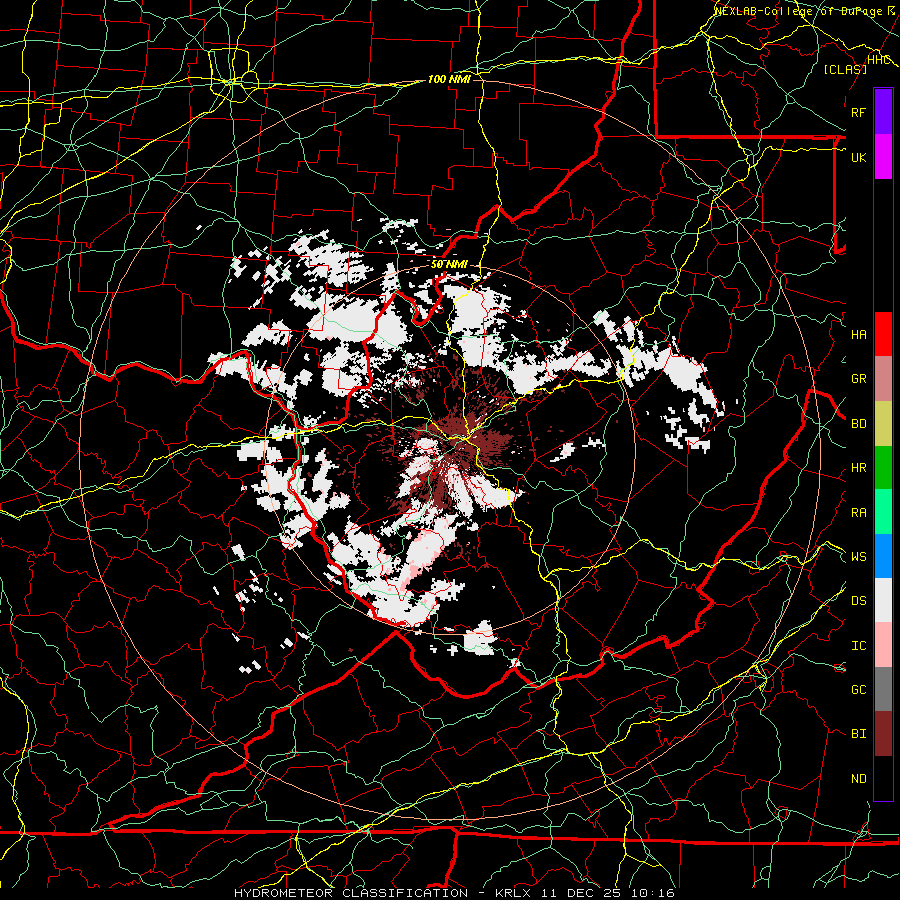Pick the dark green HR legend swatch
The width and height of the screenshot is (900, 900).
(883, 468)
